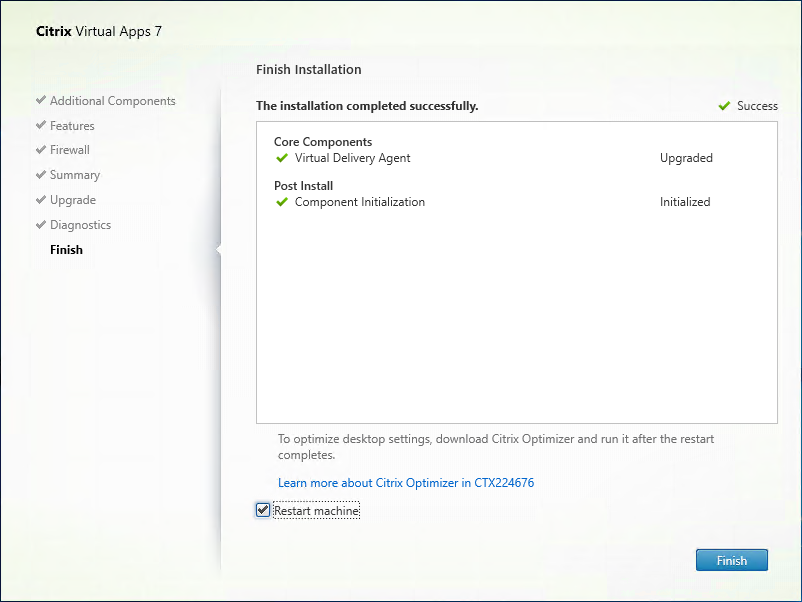Open the Citrix Optimizer CTX224676 link
This screenshot has height=602, width=802.
(x=406, y=483)
